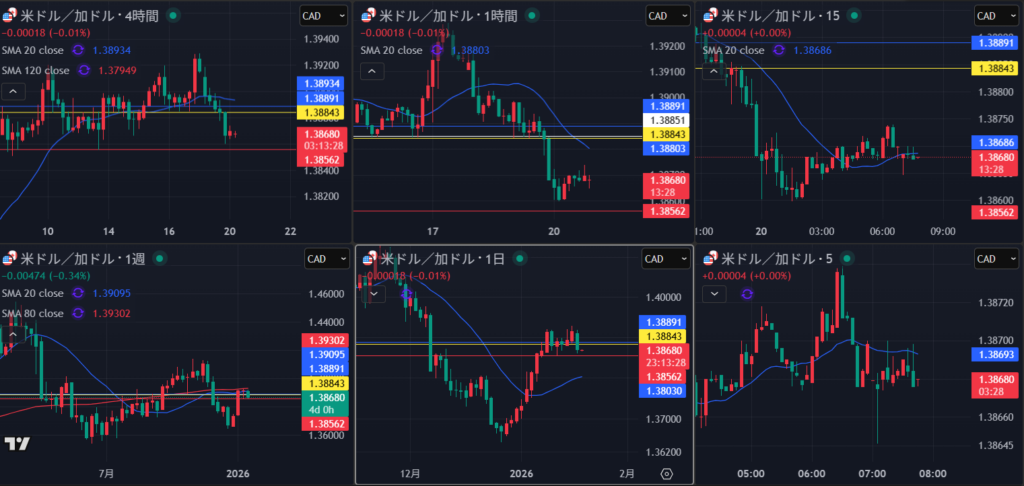Open CAD currency dropdown on 4-hour chart
Image resolution: width=1024 pixels, height=486 pixels.
point(318,16)
